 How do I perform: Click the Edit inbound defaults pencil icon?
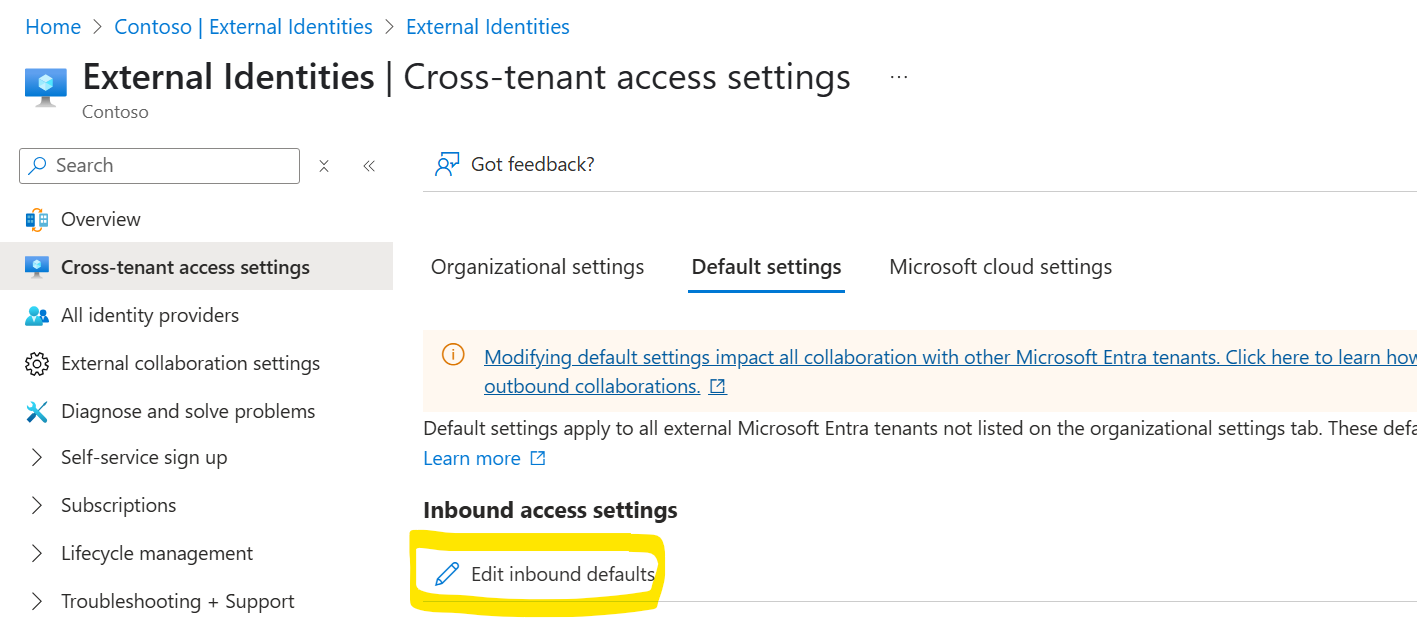446,573
